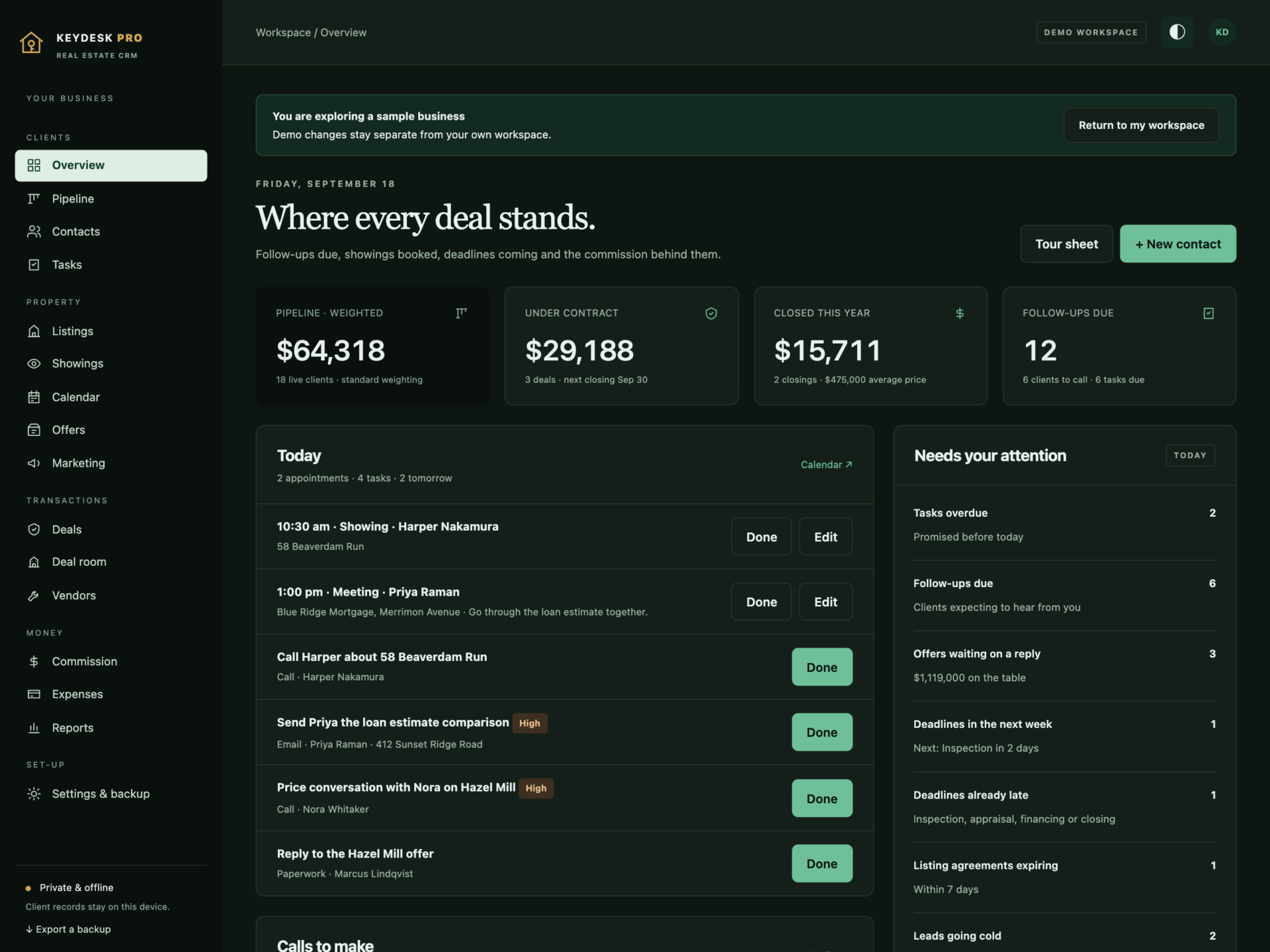This screenshot has width=1270, height=952.
Task: Open the Calendar link in Today panel
Action: [x=826, y=465]
